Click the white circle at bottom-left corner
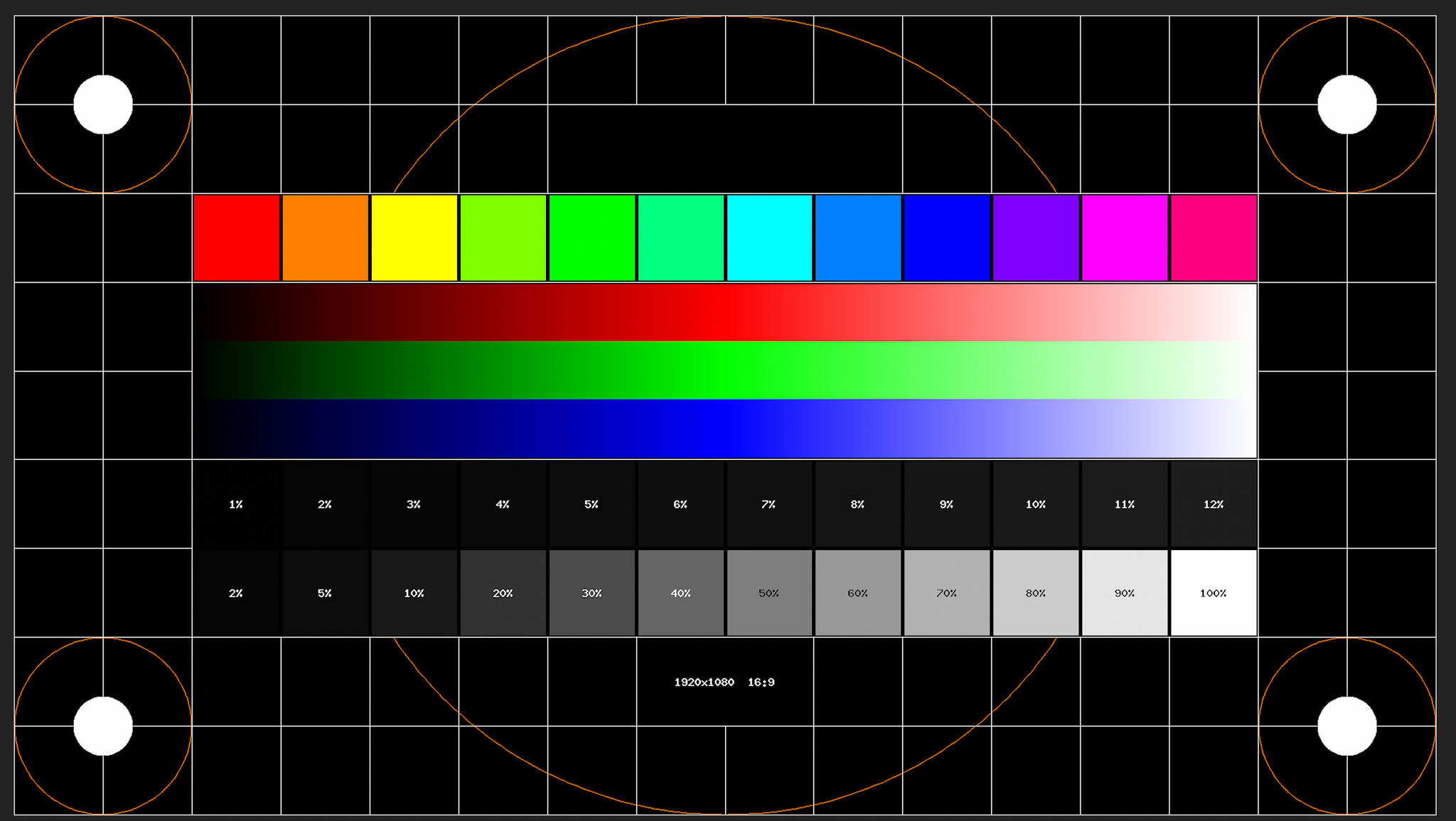 coord(103,726)
